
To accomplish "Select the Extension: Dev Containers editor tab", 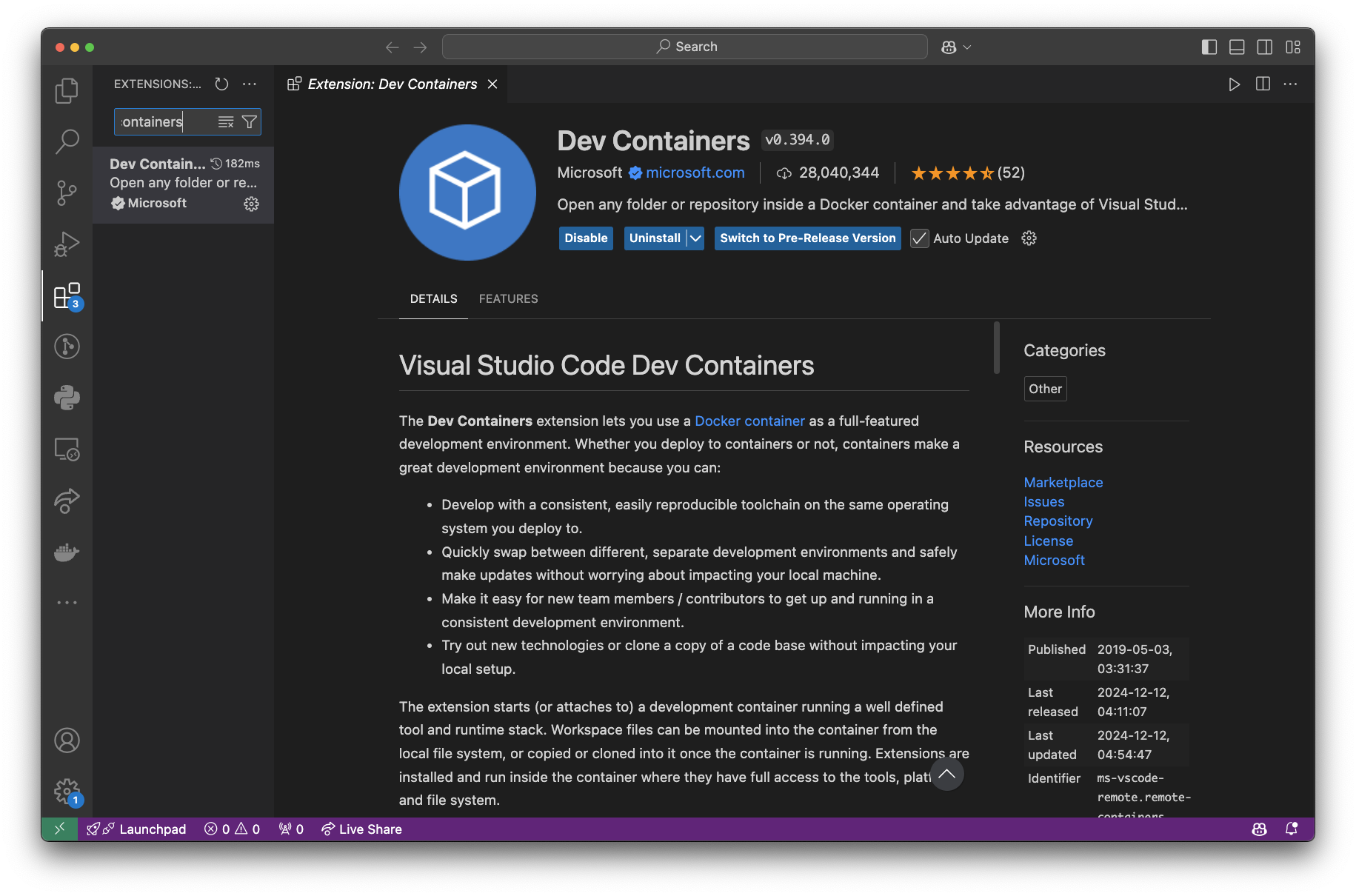I will tap(391, 84).
